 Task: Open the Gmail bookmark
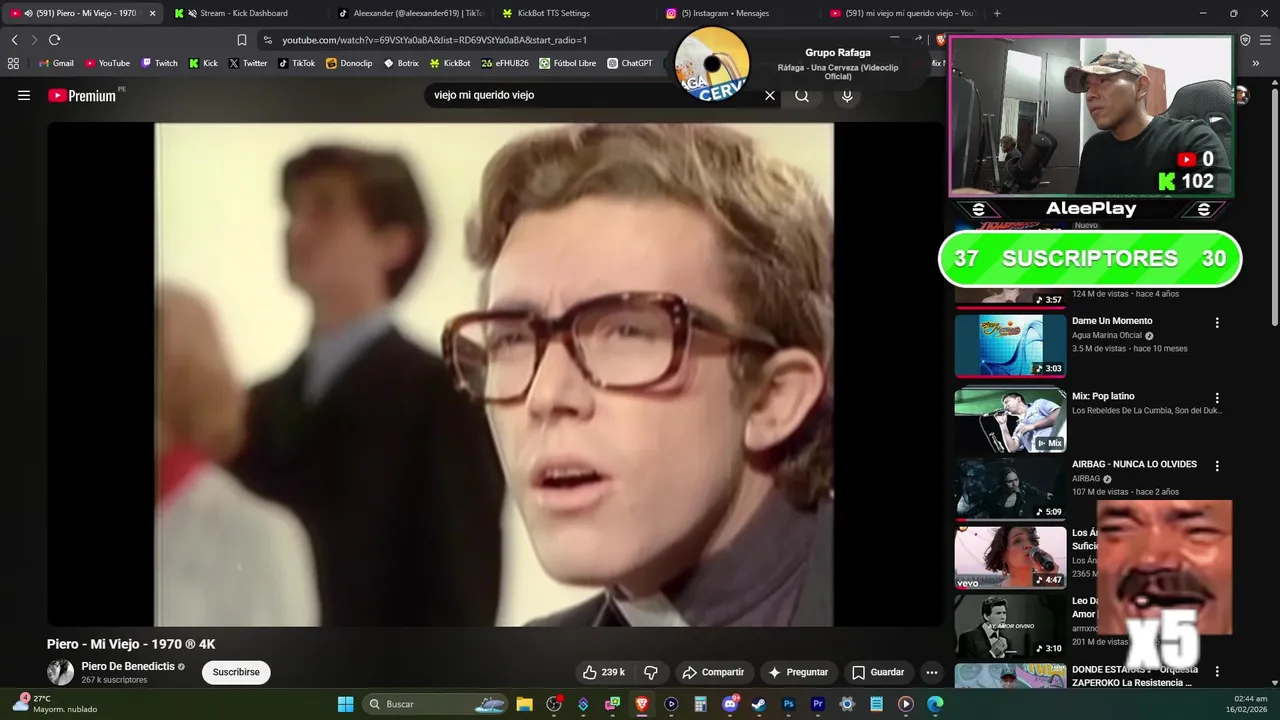[x=56, y=63]
